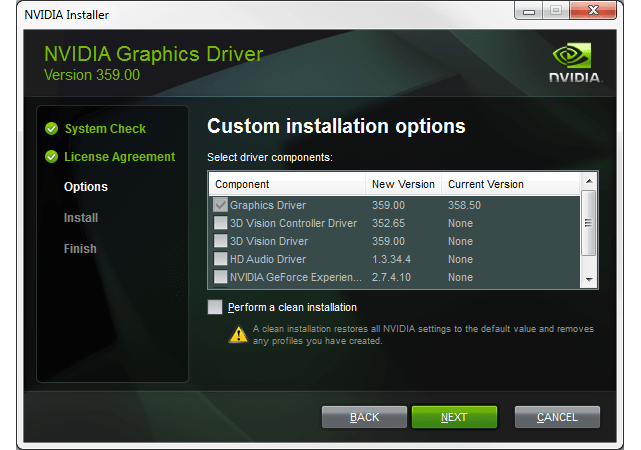Click the Version 359.00 header text
The width and height of the screenshot is (641, 450).
point(92,75)
